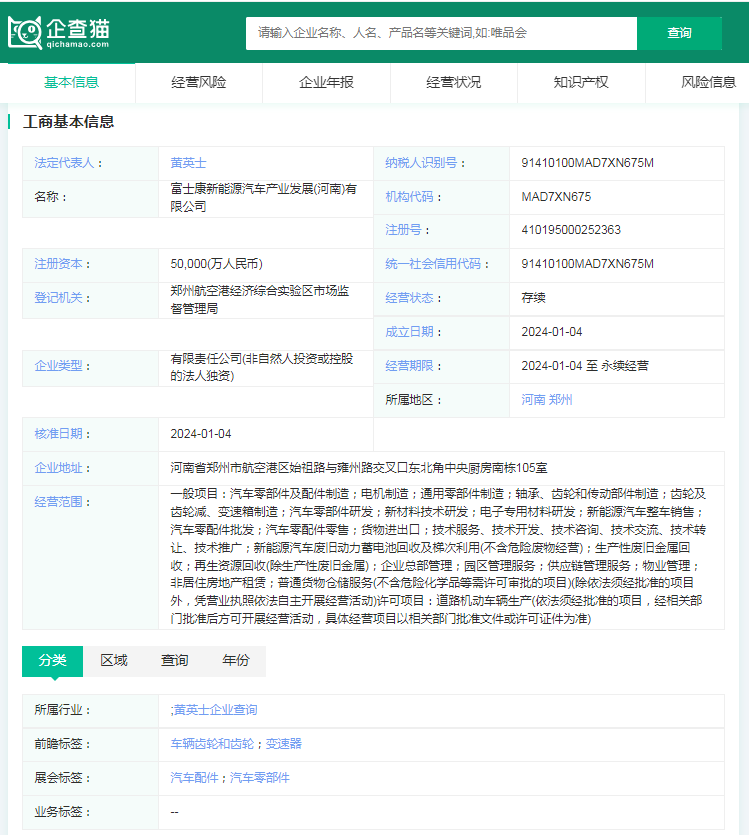Viewport: 749px width, 835px height.
Task: Click the 企业类型 label link
Action: click(59, 366)
